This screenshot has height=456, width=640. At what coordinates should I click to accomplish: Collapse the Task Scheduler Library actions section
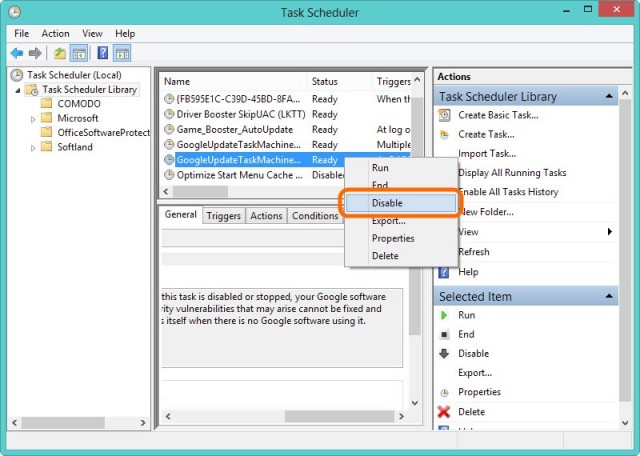[x=609, y=96]
